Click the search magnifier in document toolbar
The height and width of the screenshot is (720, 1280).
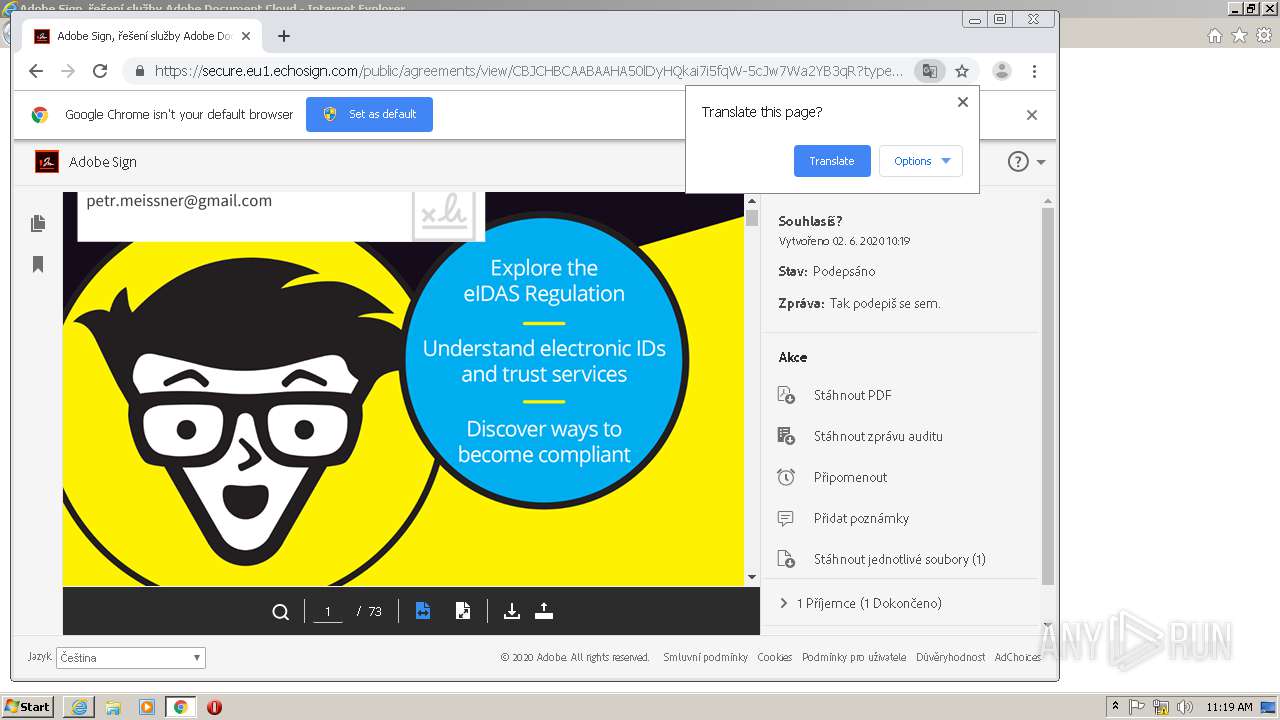click(x=281, y=611)
